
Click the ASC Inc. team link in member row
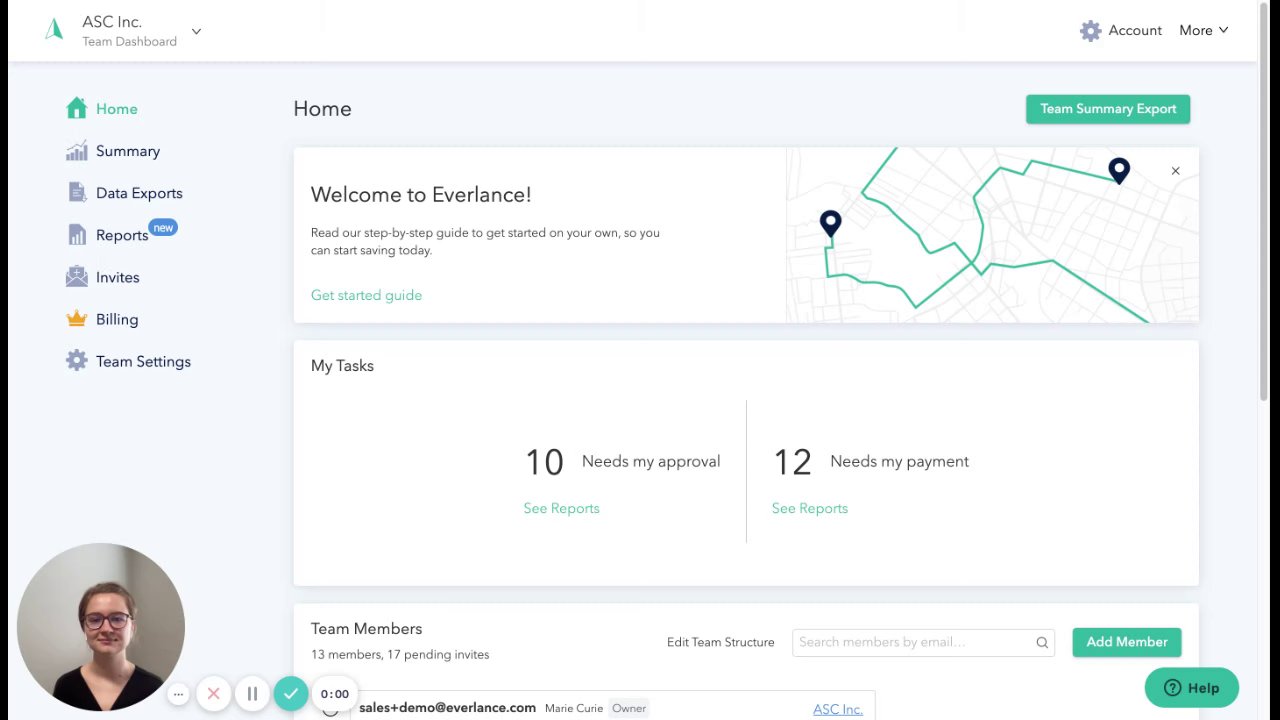tap(838, 709)
